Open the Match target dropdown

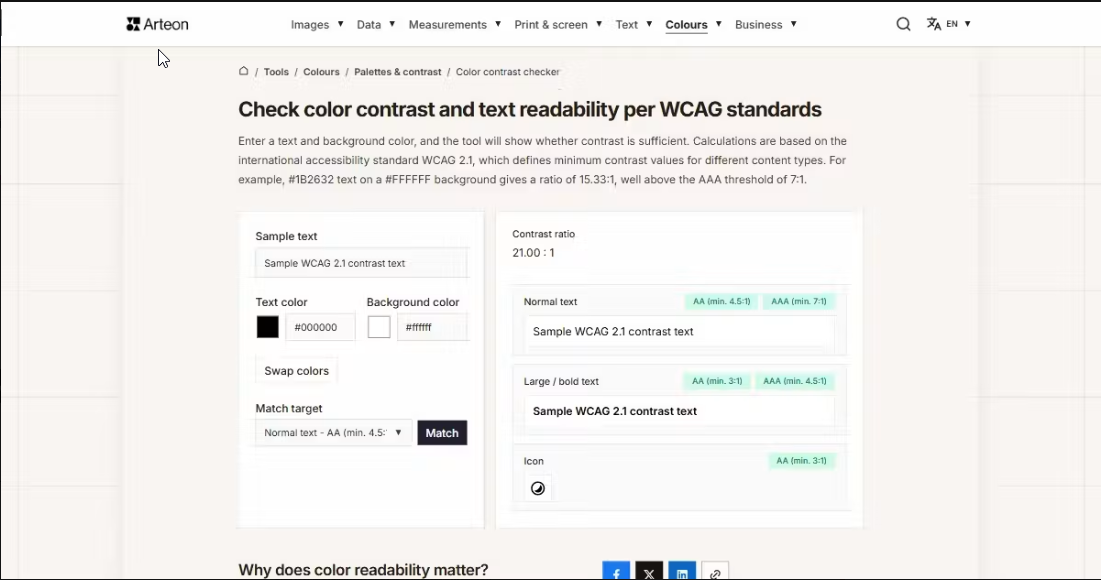334,433
